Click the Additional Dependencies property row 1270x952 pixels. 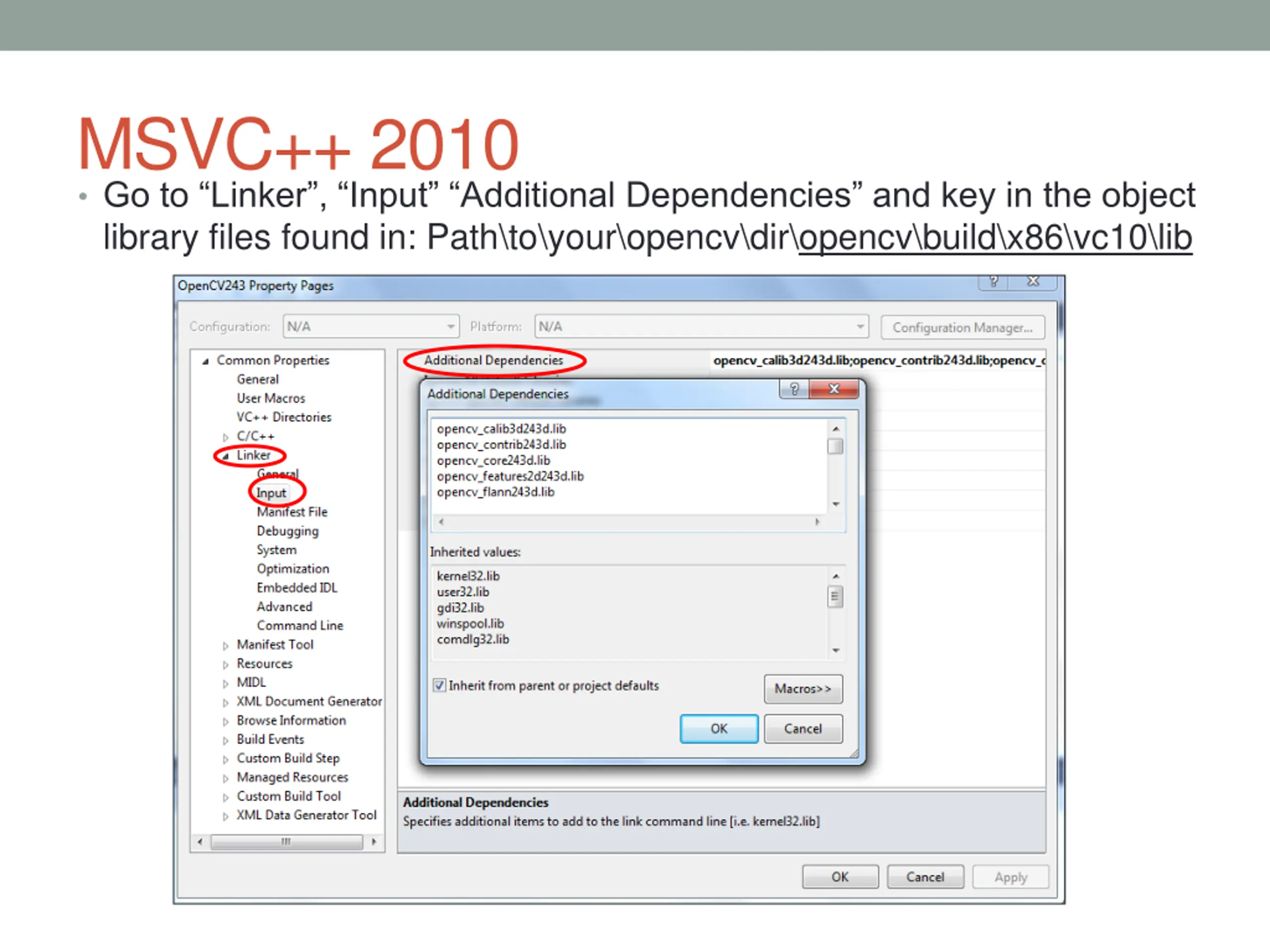(x=494, y=360)
